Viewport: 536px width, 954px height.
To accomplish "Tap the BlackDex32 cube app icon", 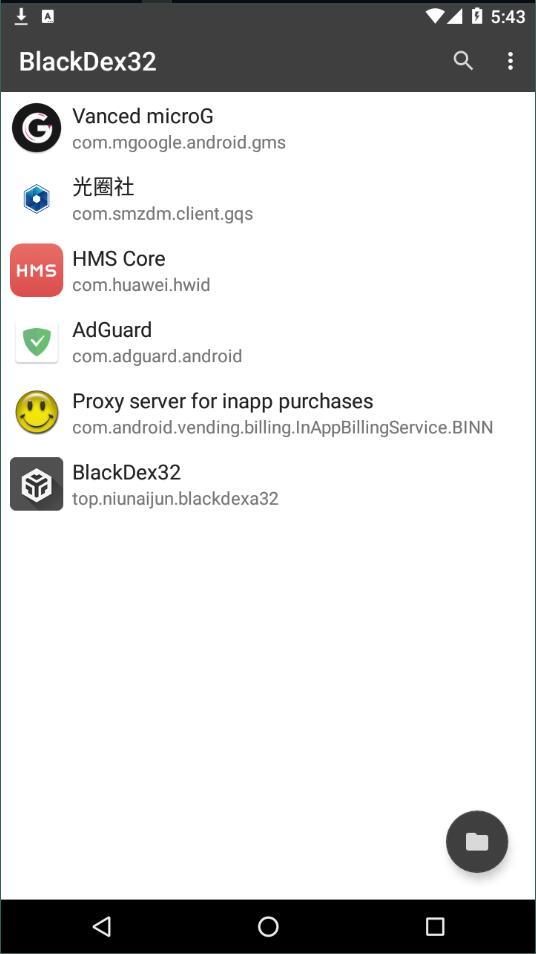I will pyautogui.click(x=37, y=484).
